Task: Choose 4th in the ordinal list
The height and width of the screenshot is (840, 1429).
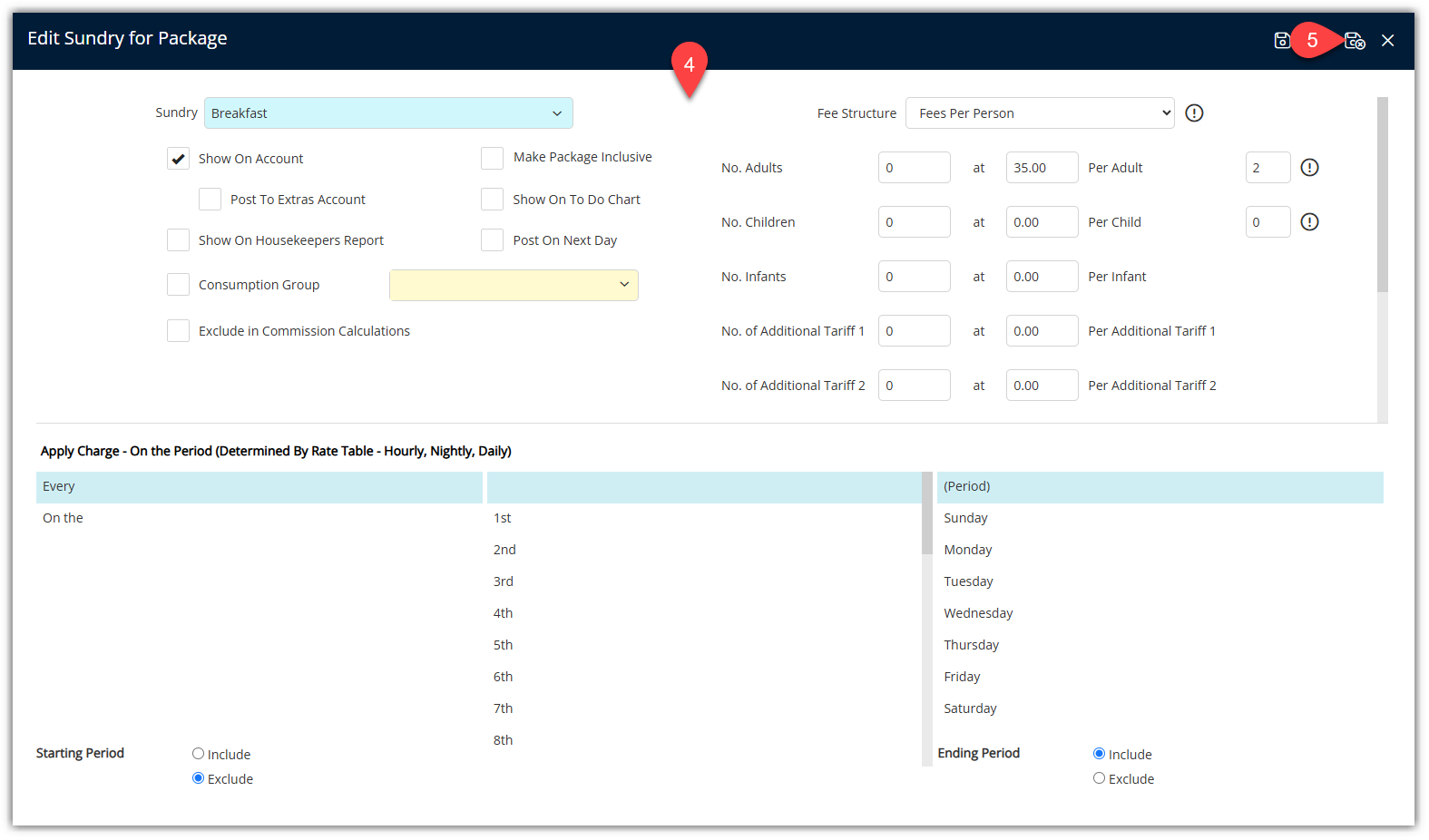Action: (x=704, y=613)
